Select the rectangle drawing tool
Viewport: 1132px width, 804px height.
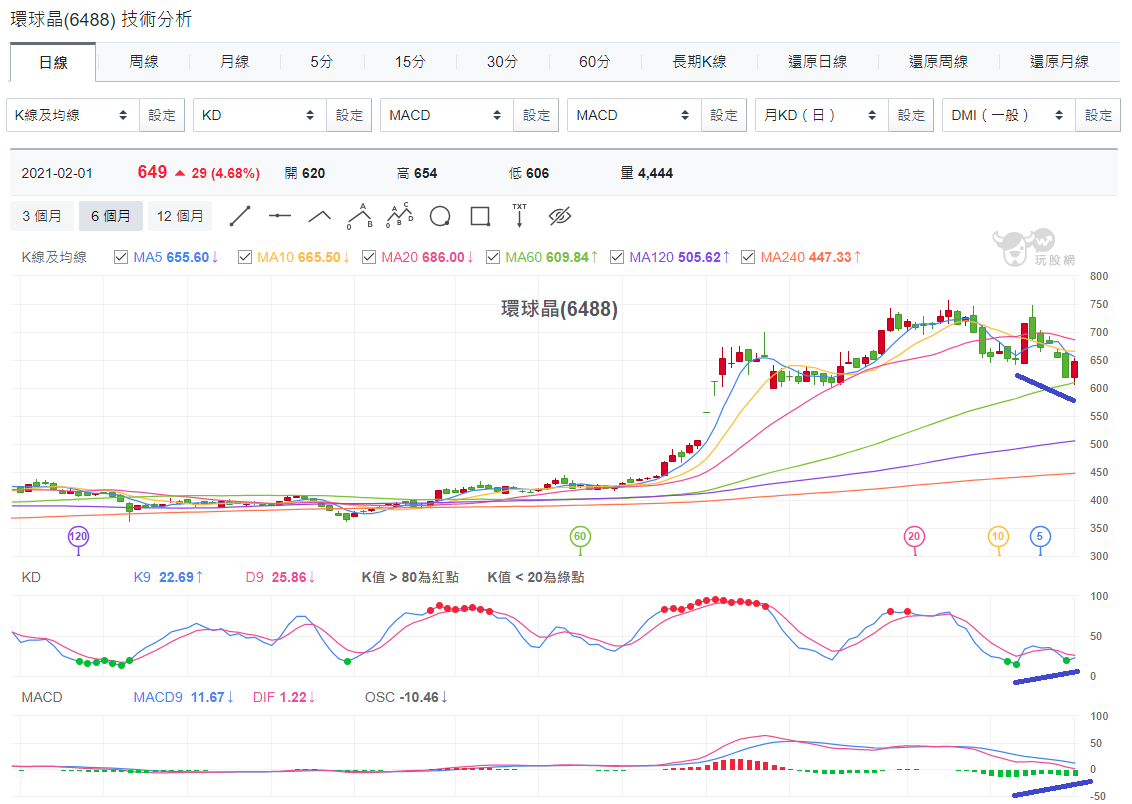480,216
